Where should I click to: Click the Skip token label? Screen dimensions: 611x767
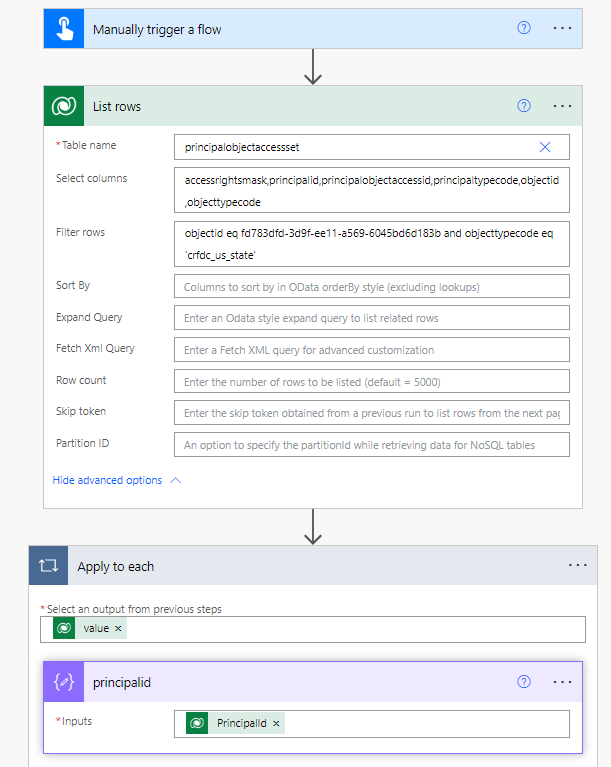pyautogui.click(x=81, y=411)
